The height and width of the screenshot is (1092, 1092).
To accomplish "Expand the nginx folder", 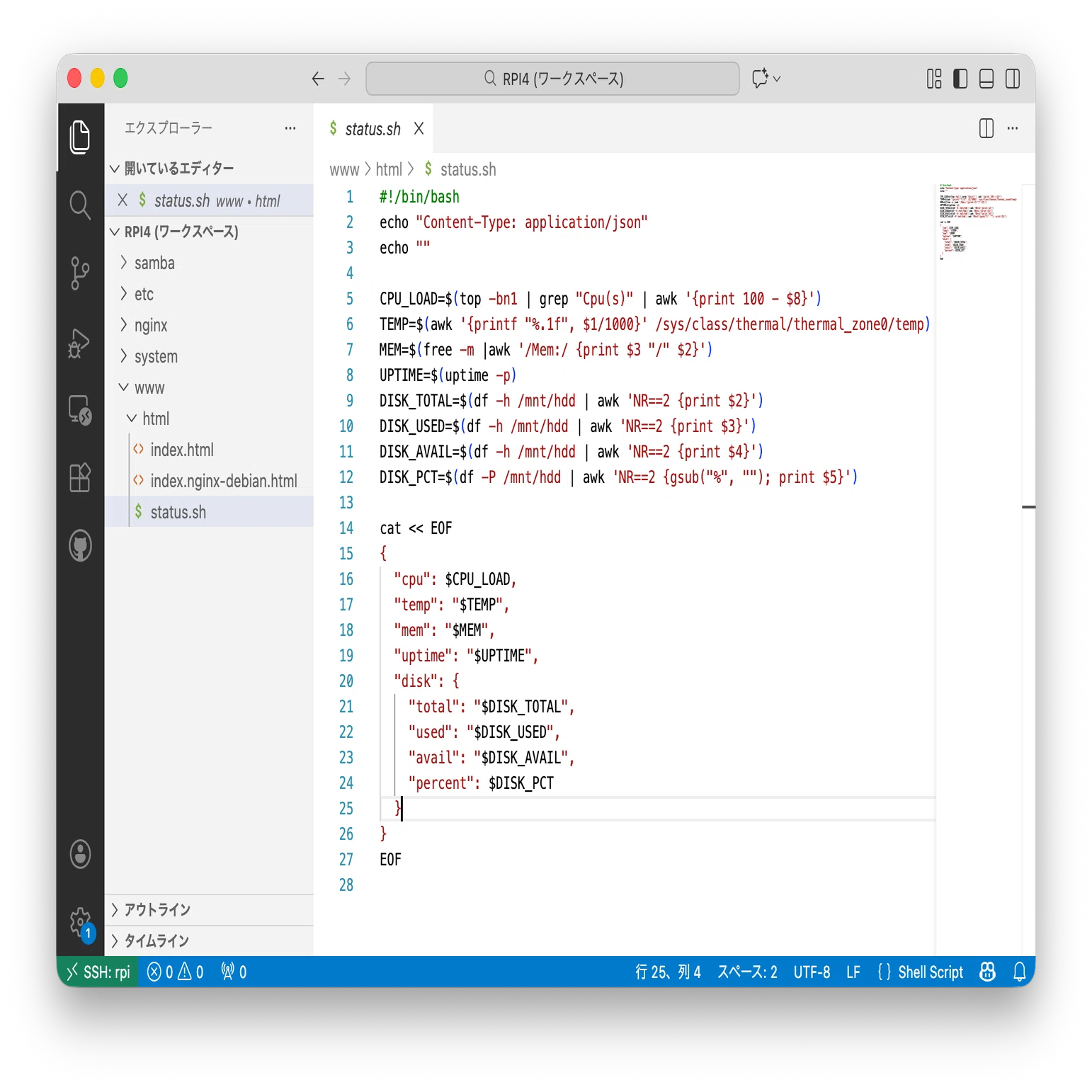I will [210, 325].
